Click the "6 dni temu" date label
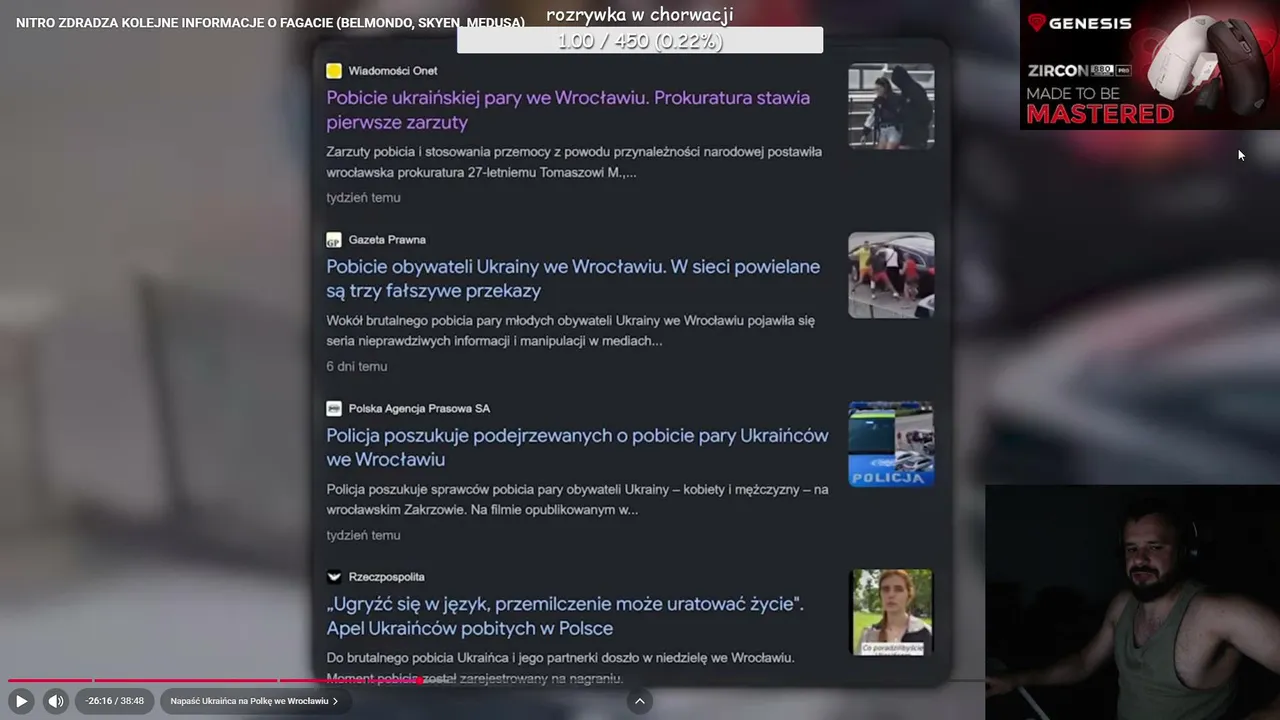 coord(356,367)
